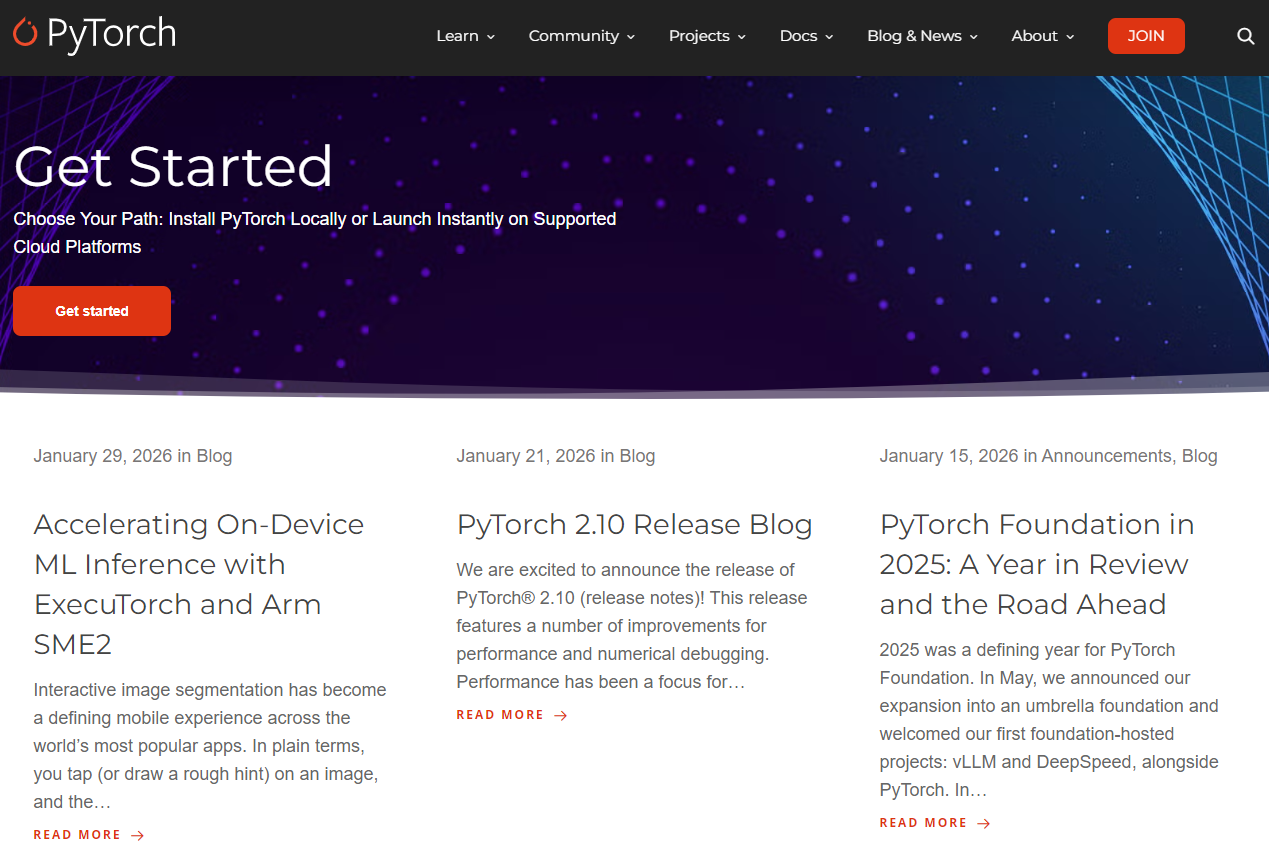Click the PyTorch logo in header
This screenshot has width=1269, height=845.
coord(95,34)
